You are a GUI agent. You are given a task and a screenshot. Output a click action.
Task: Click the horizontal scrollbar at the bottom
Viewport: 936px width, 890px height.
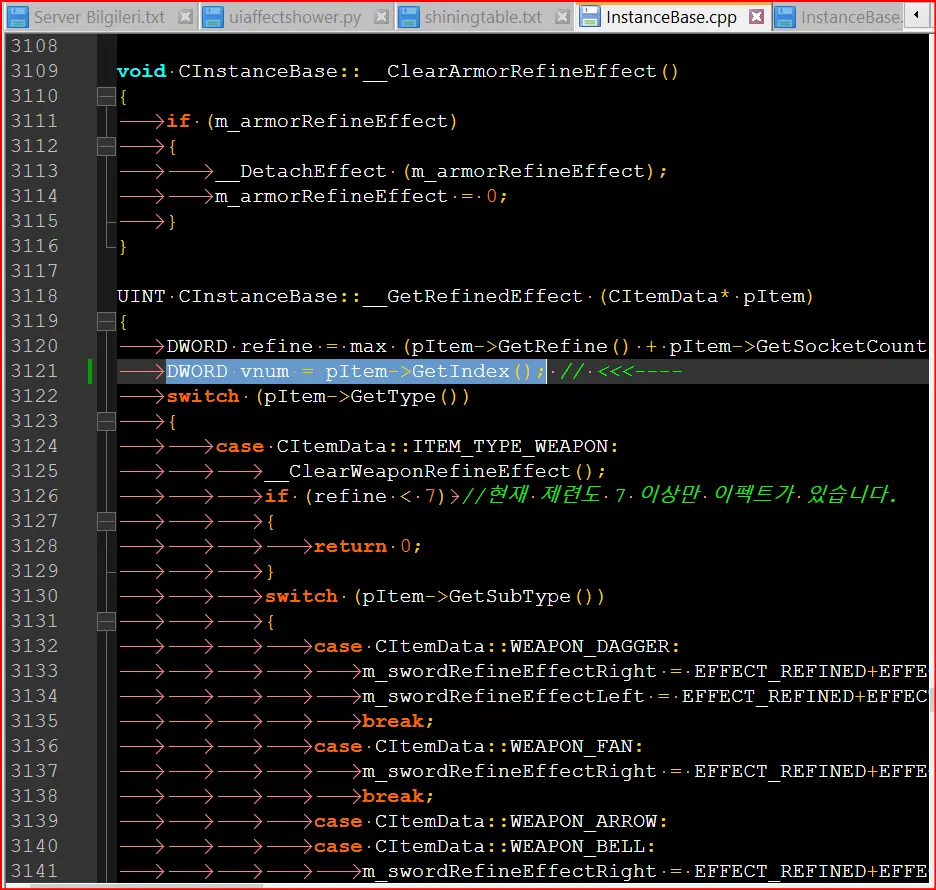pos(468,884)
